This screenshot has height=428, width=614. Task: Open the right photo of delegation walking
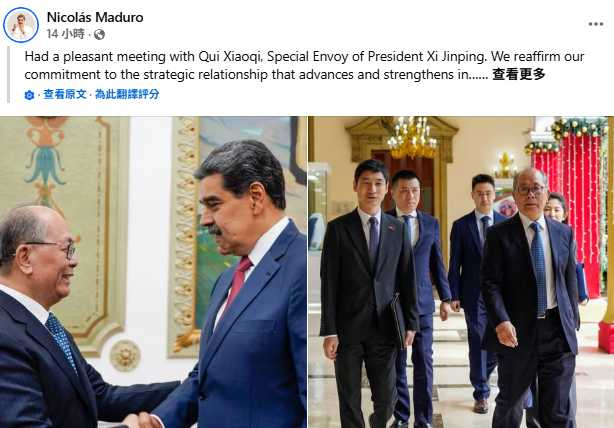pyautogui.click(x=461, y=272)
